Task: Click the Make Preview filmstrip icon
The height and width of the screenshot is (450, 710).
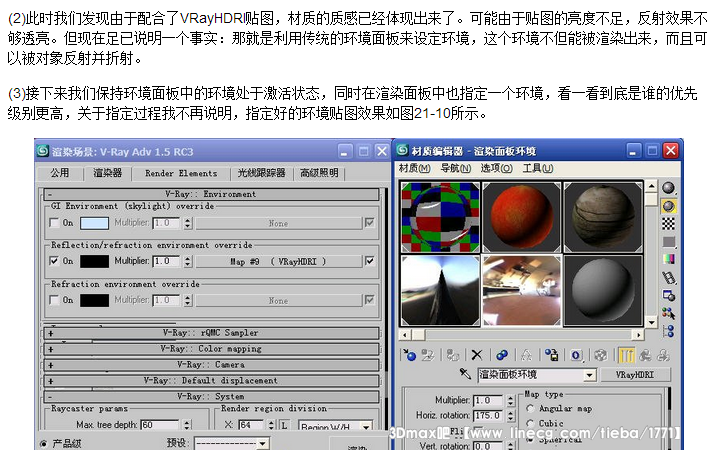Action: [x=668, y=278]
